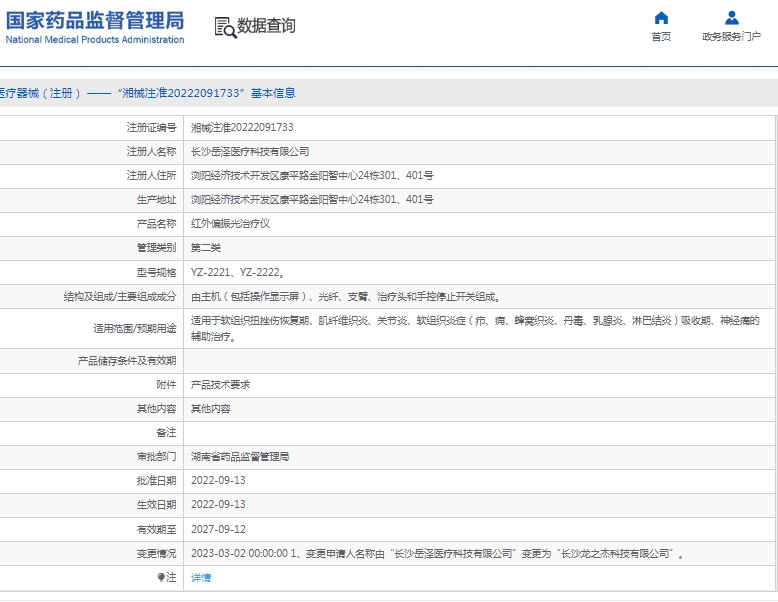Screen dimensions: 778x602
Task: Click the structure description starting 由主机
Action: 346,297
